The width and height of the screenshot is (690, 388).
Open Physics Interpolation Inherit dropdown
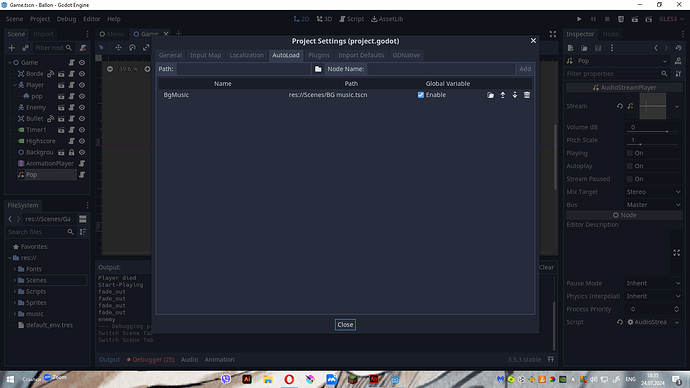tap(653, 296)
